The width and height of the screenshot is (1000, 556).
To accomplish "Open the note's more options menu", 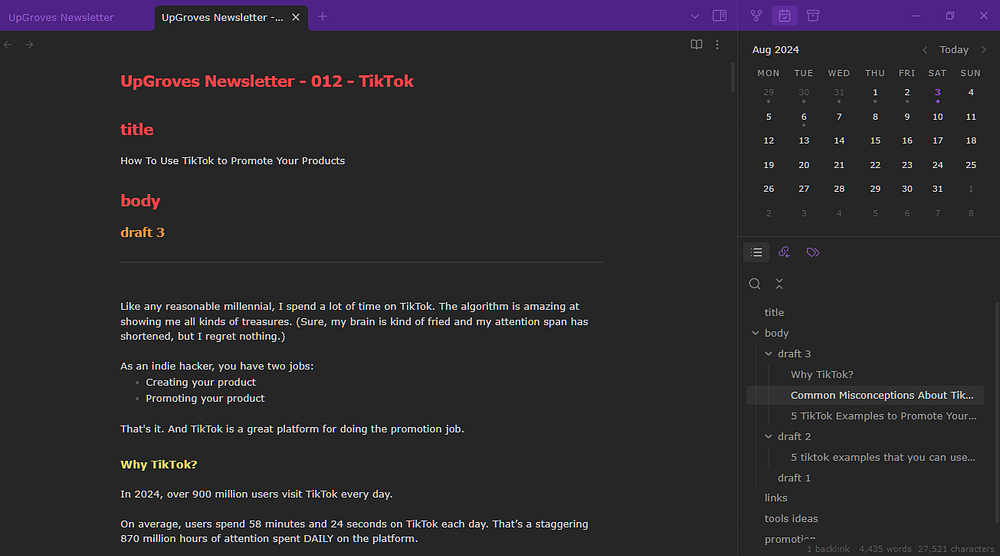I will tap(717, 45).
